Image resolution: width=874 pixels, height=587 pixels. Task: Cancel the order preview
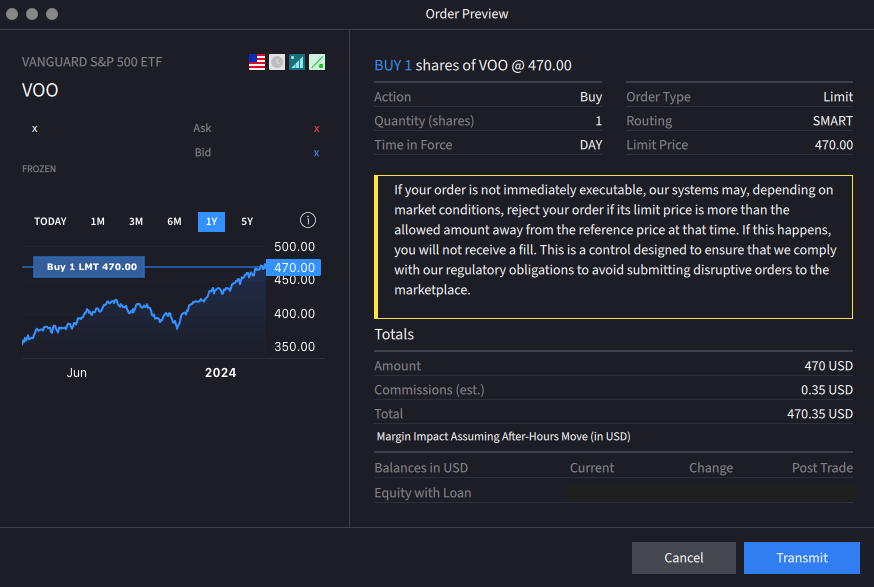pyautogui.click(x=684, y=558)
